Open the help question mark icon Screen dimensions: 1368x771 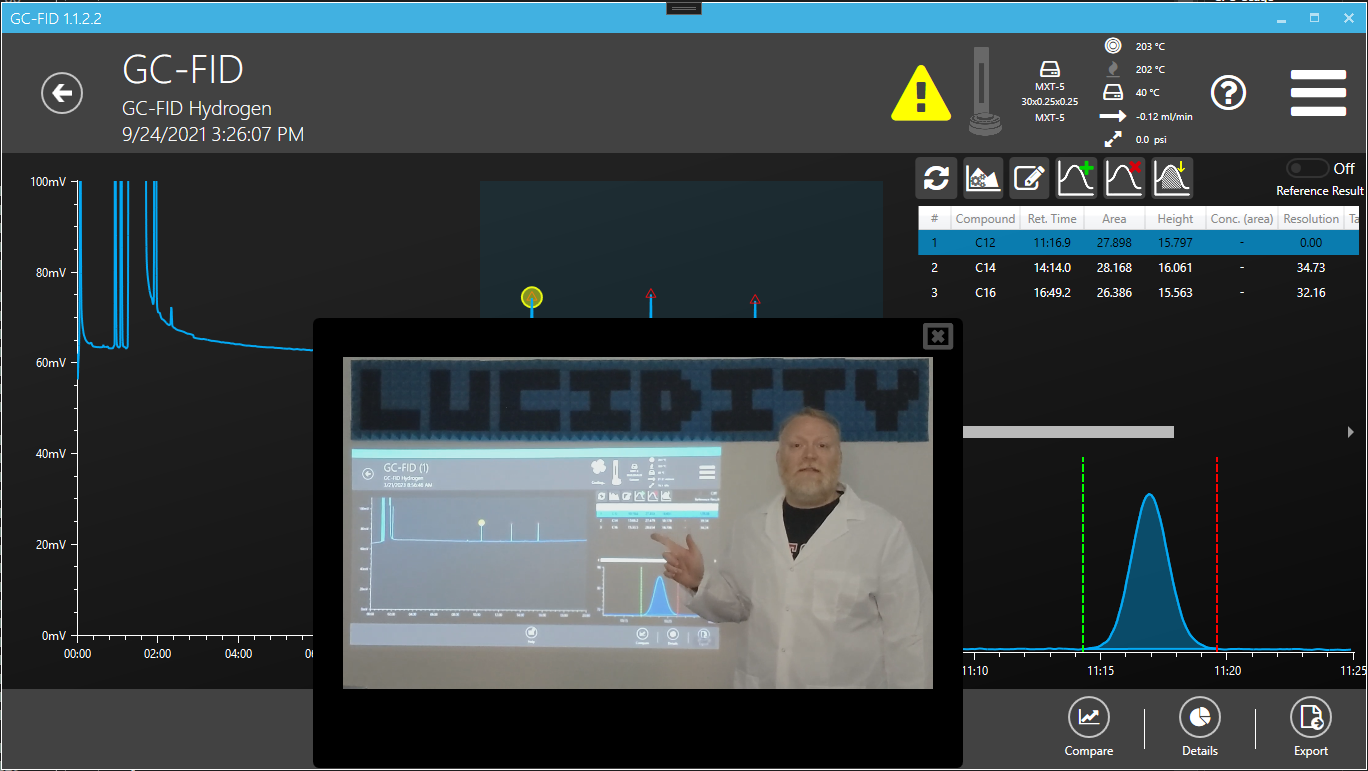(x=1228, y=93)
